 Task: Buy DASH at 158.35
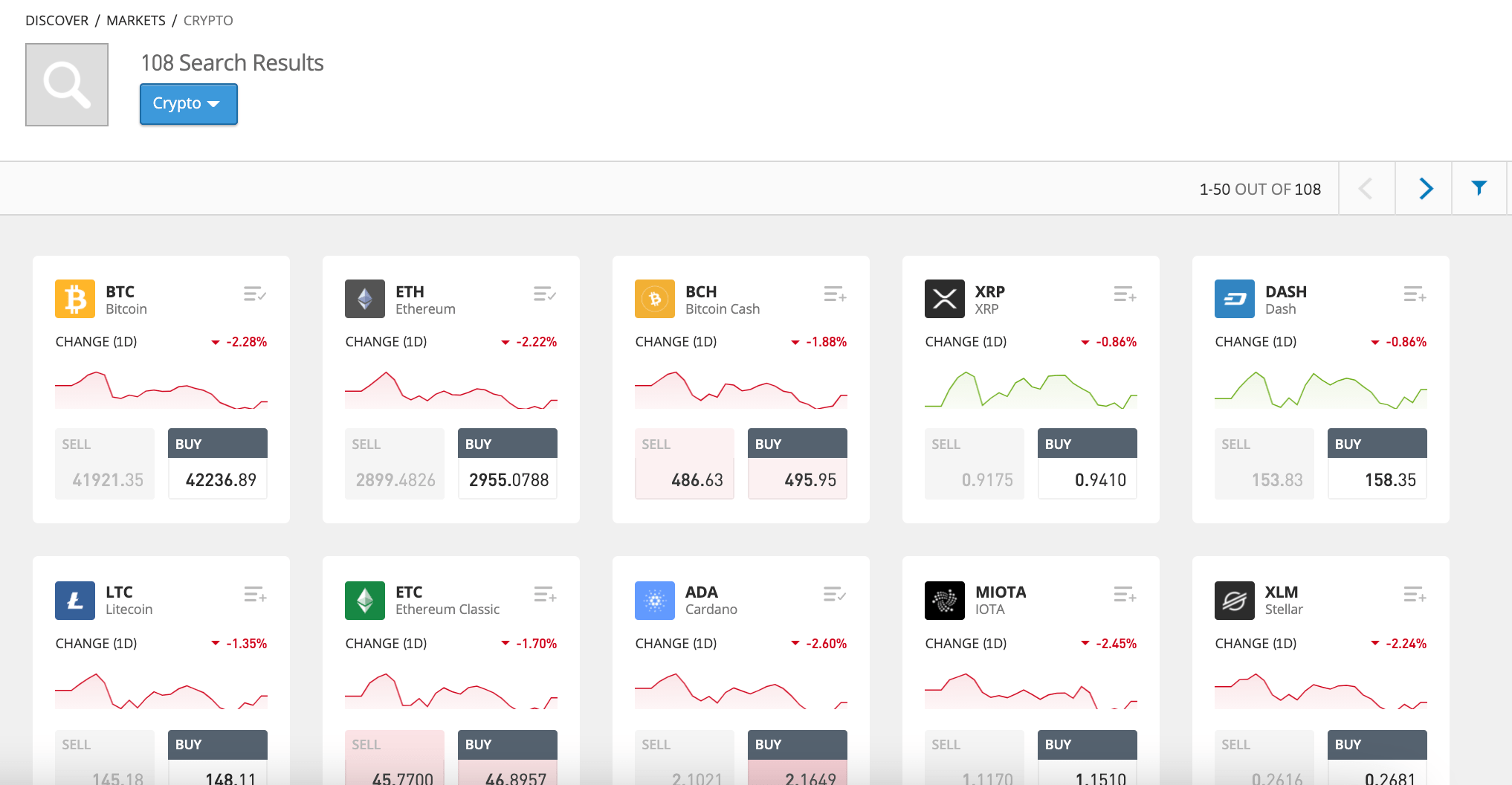point(1377,464)
